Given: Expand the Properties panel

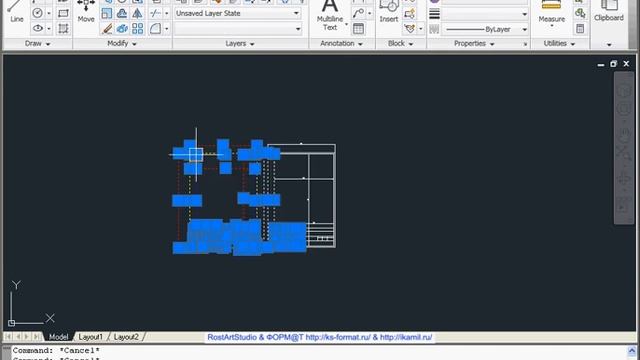Looking at the screenshot, I should coord(474,43).
